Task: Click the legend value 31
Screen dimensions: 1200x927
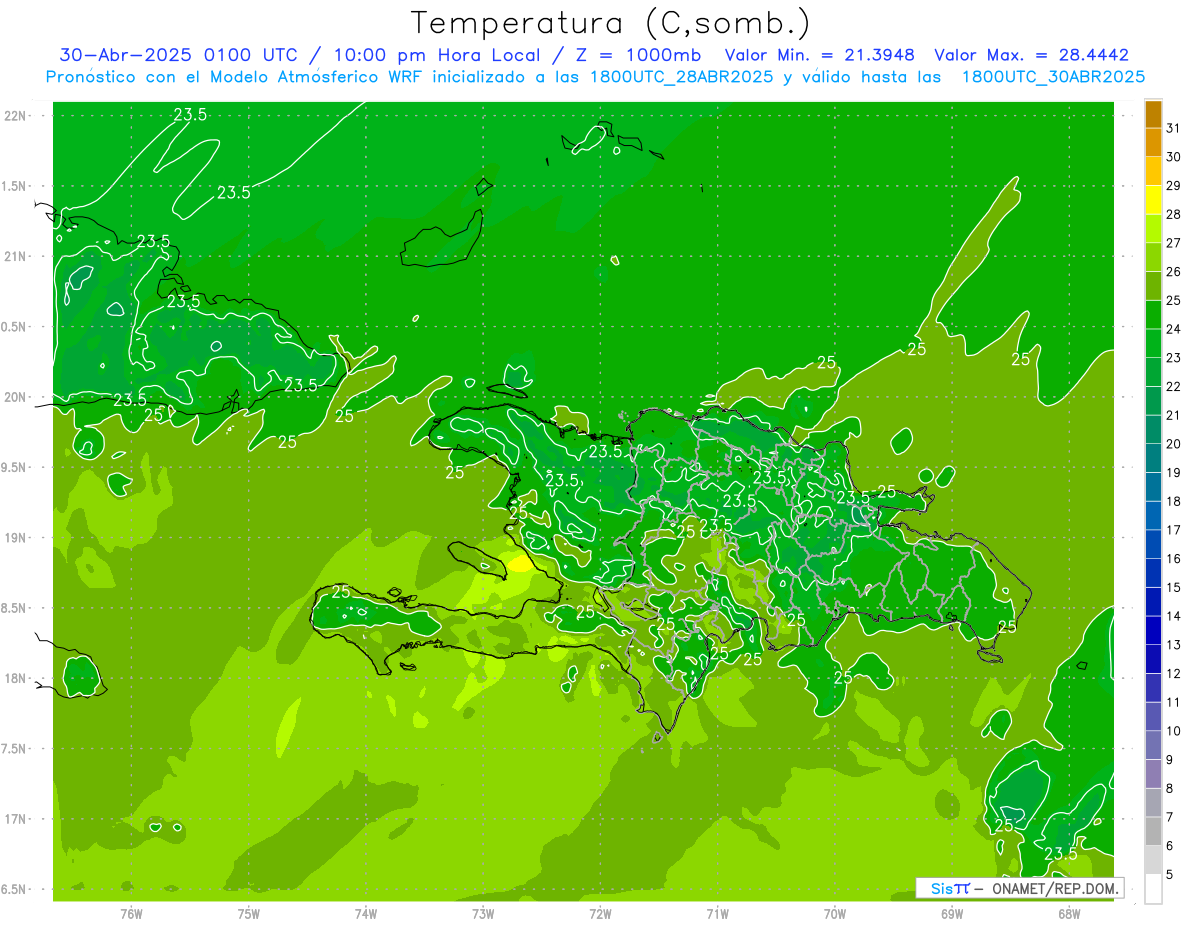Action: [1173, 128]
